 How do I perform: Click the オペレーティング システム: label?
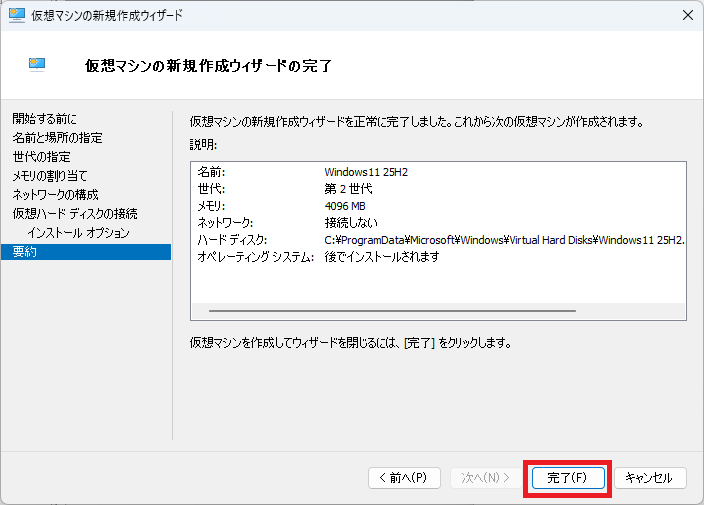tap(255, 257)
